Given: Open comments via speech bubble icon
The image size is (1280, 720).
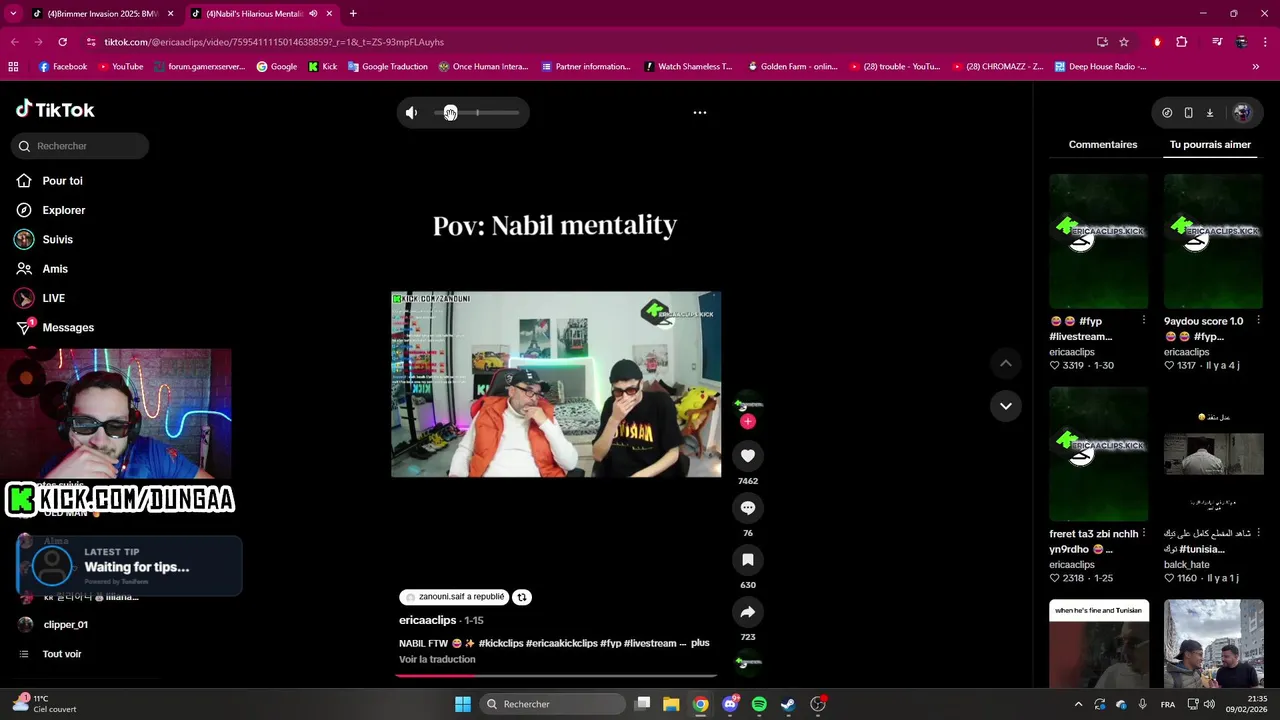Looking at the screenshot, I should [747, 508].
